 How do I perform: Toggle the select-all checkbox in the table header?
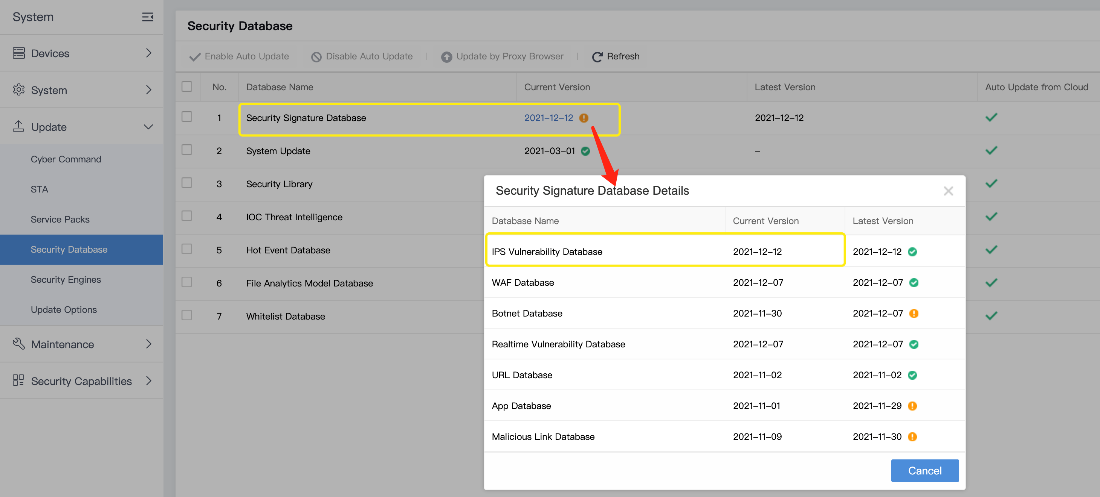tap(187, 87)
